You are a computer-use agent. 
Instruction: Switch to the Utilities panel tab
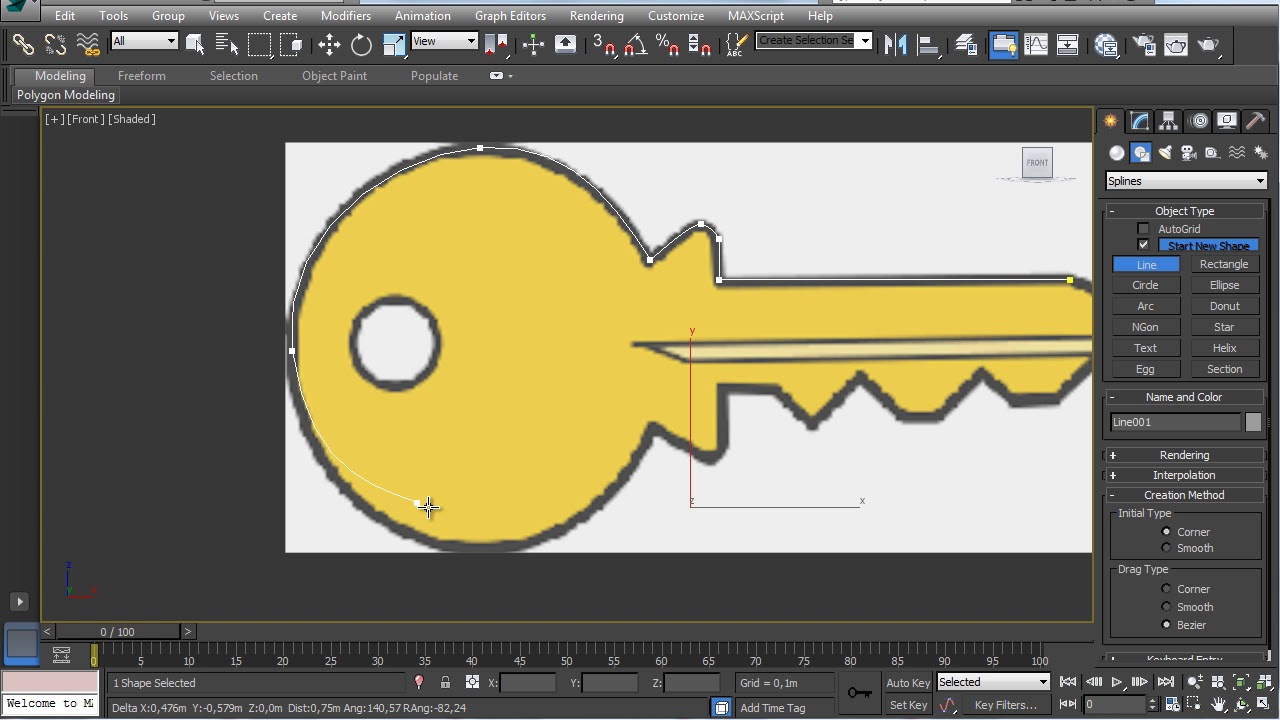[1256, 121]
